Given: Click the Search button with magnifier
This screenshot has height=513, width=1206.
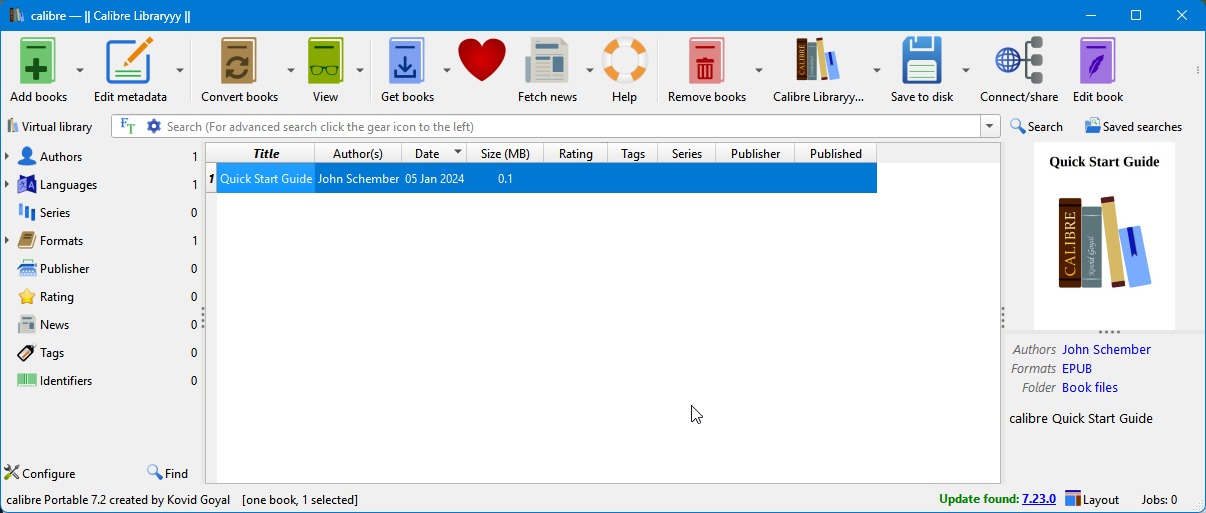Looking at the screenshot, I should 1036,126.
